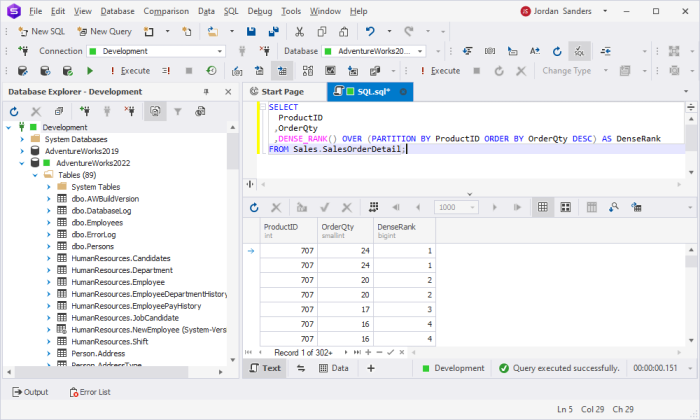Open the Database menu
Image resolution: width=700 pixels, height=420 pixels.
click(x=117, y=11)
